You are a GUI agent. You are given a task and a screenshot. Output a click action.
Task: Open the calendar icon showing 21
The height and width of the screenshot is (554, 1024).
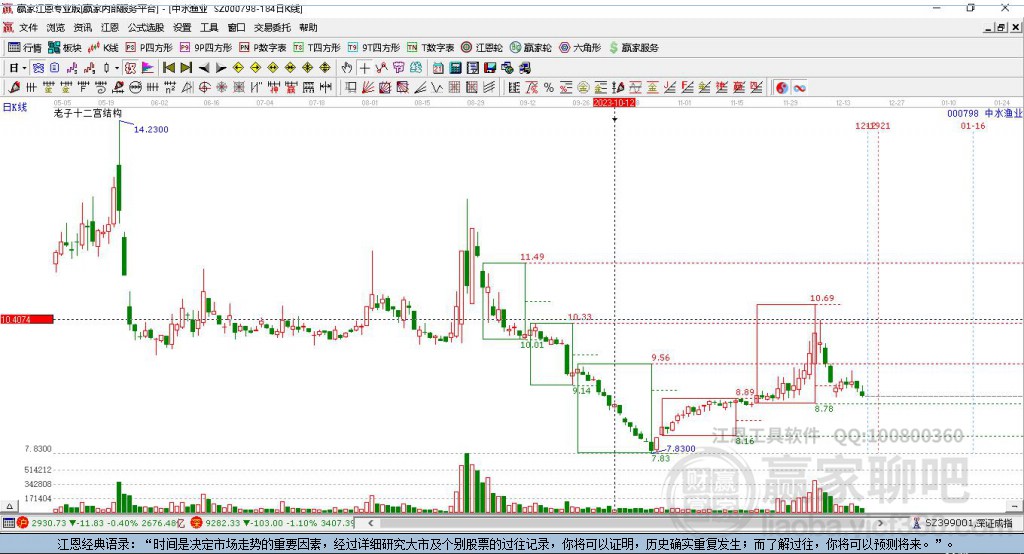click(x=438, y=67)
